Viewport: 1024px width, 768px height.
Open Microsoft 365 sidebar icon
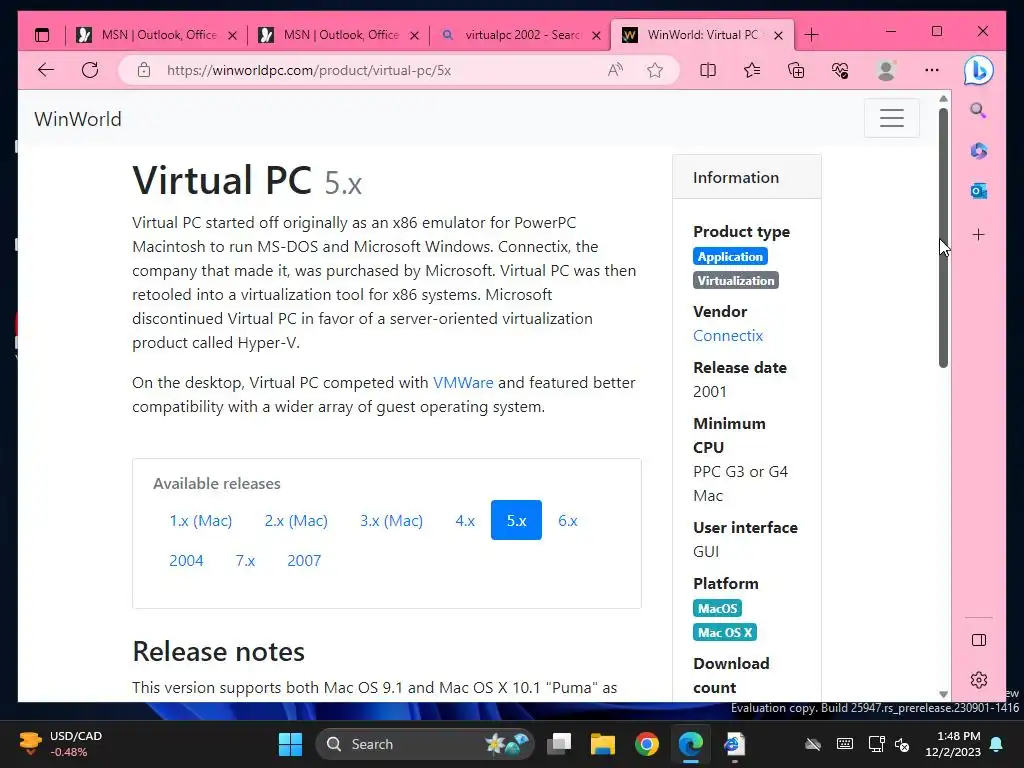tap(978, 151)
